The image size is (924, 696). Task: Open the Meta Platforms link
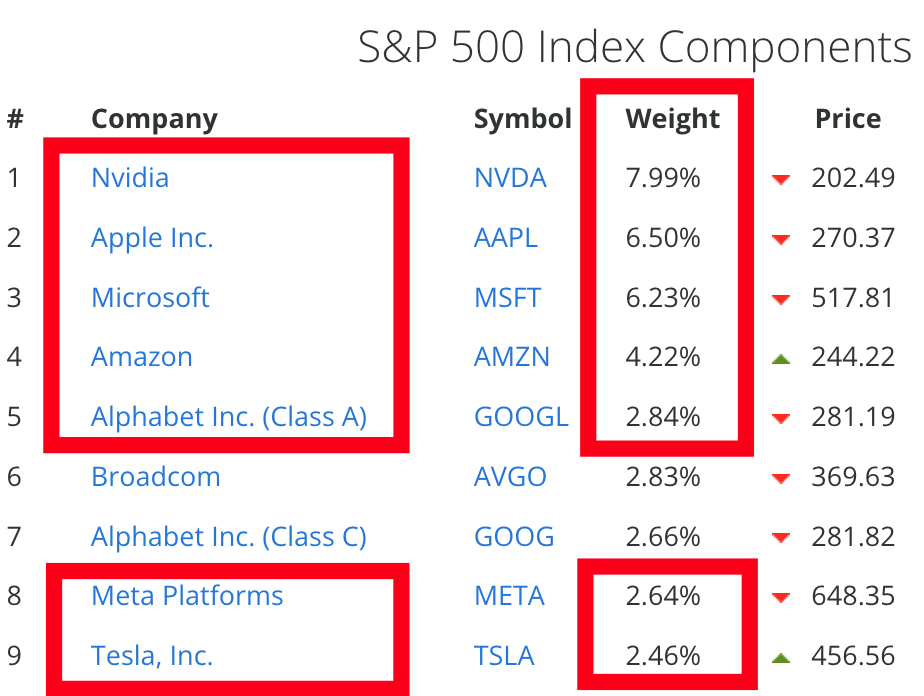(187, 596)
